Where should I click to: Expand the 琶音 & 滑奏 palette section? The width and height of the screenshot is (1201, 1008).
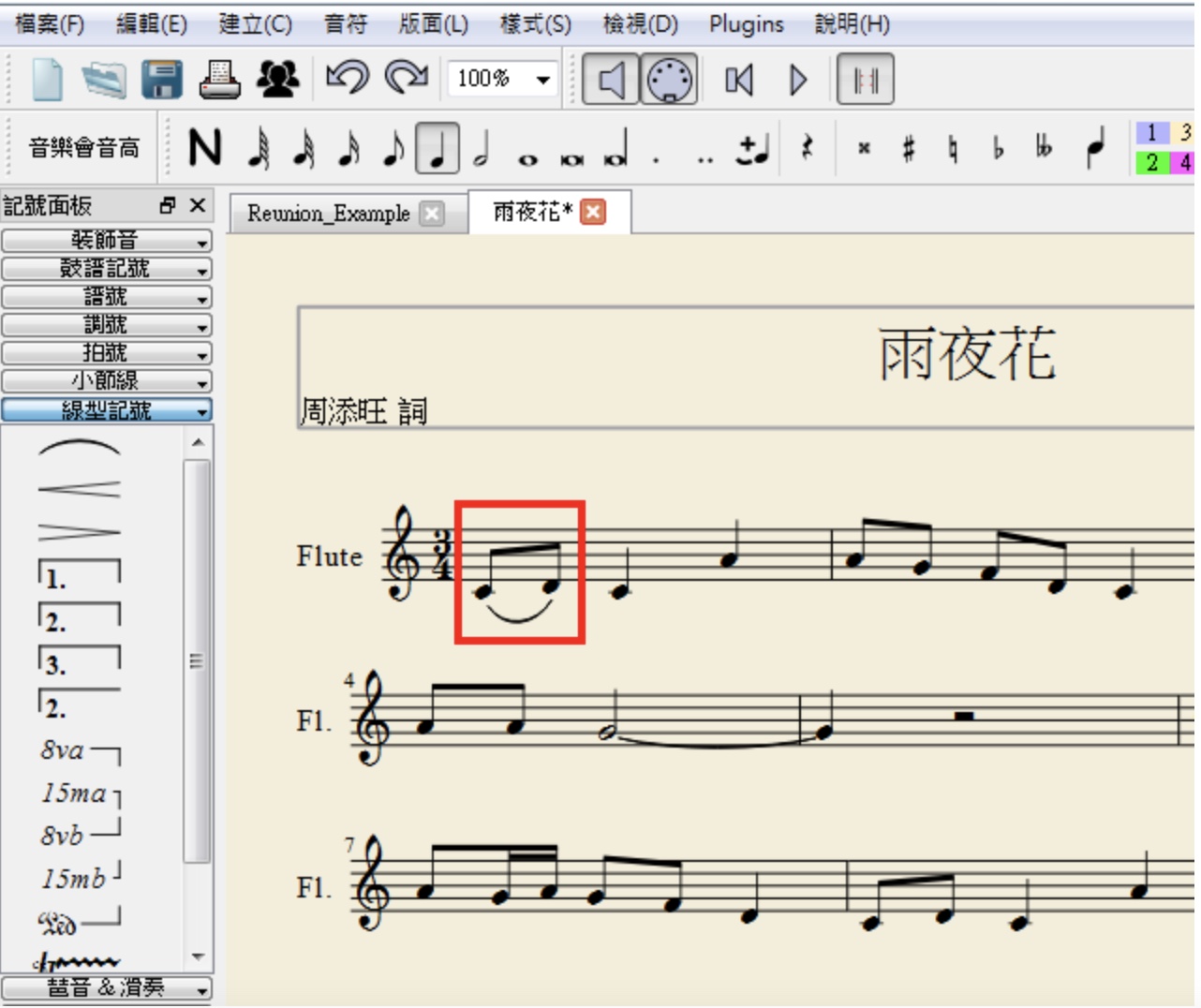tap(107, 988)
